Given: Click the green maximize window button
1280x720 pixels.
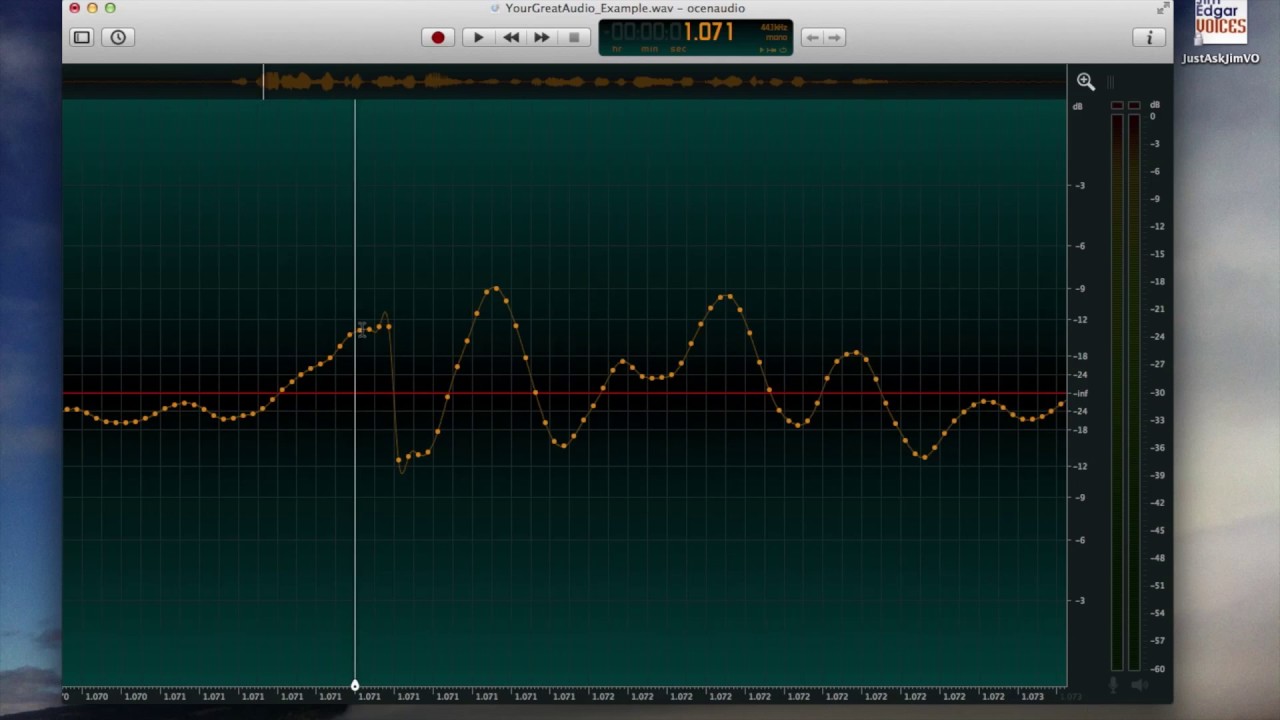Looking at the screenshot, I should pos(110,8).
